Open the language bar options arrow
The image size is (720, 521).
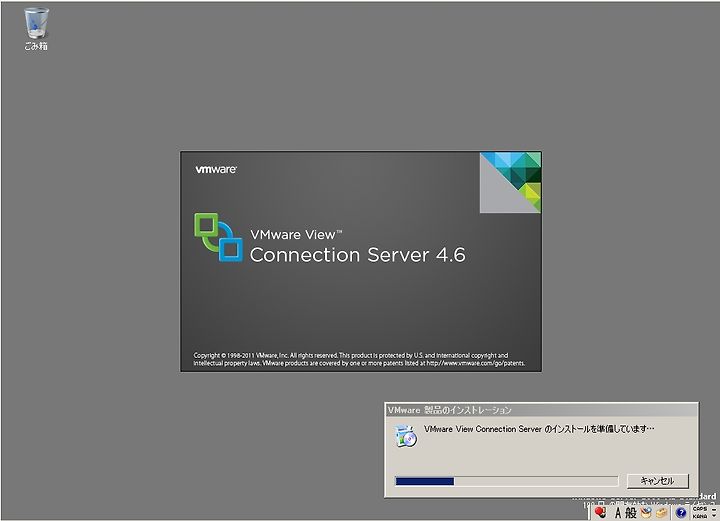point(714,516)
